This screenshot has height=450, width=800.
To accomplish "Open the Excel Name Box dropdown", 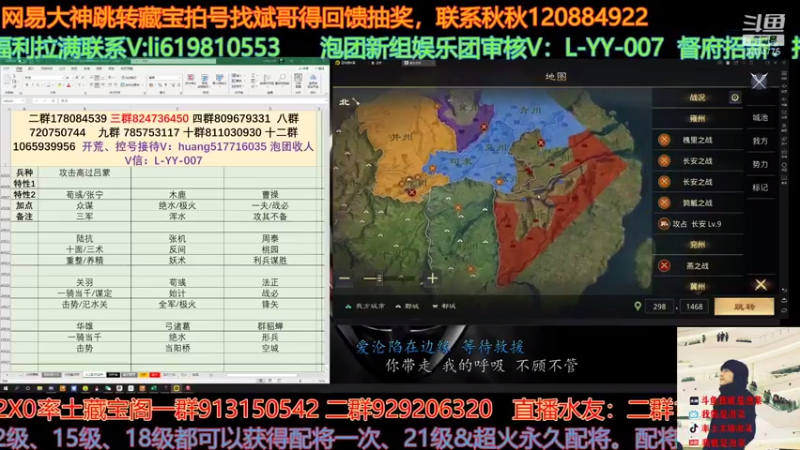I will (x=22, y=101).
